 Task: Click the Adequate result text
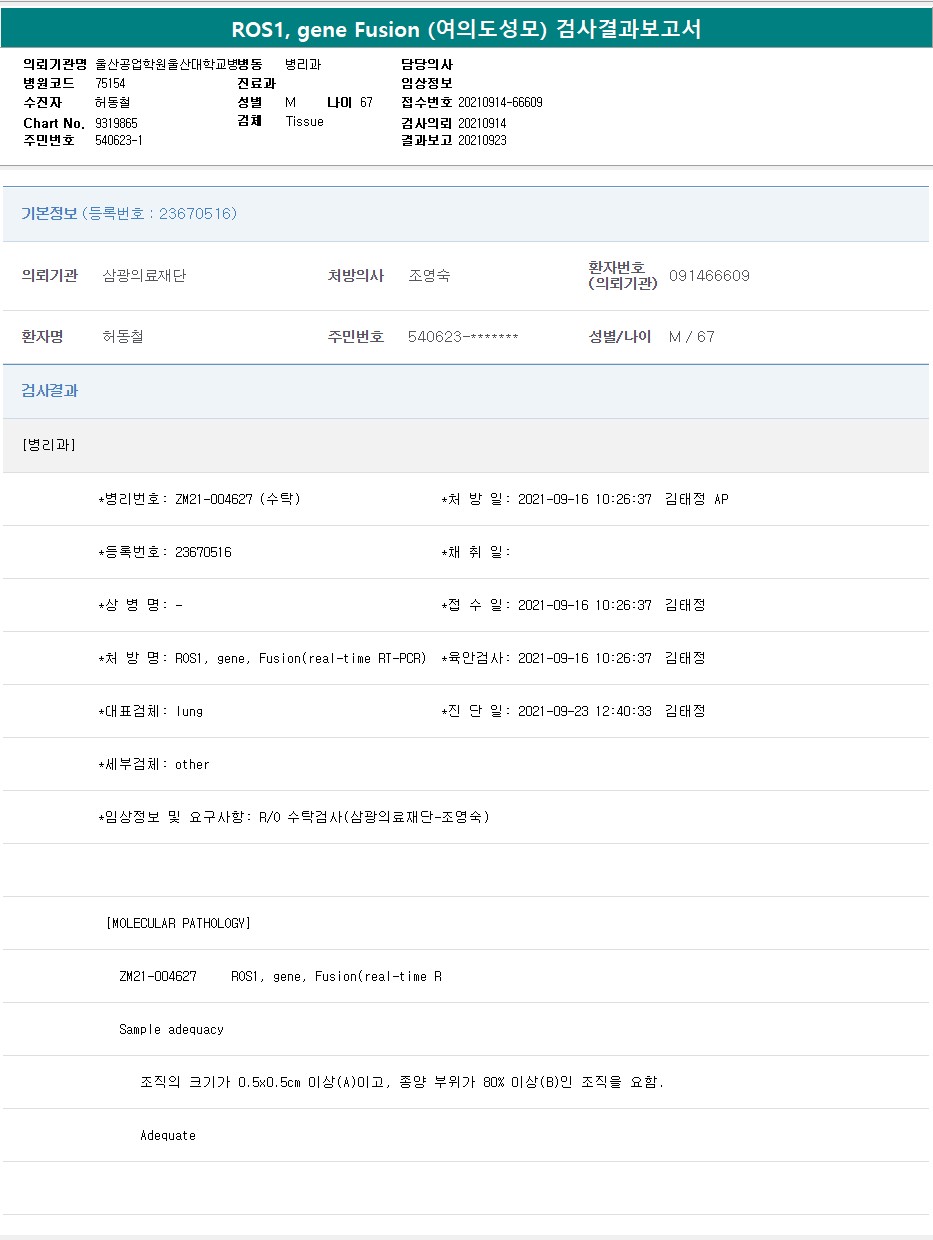tap(168, 1135)
